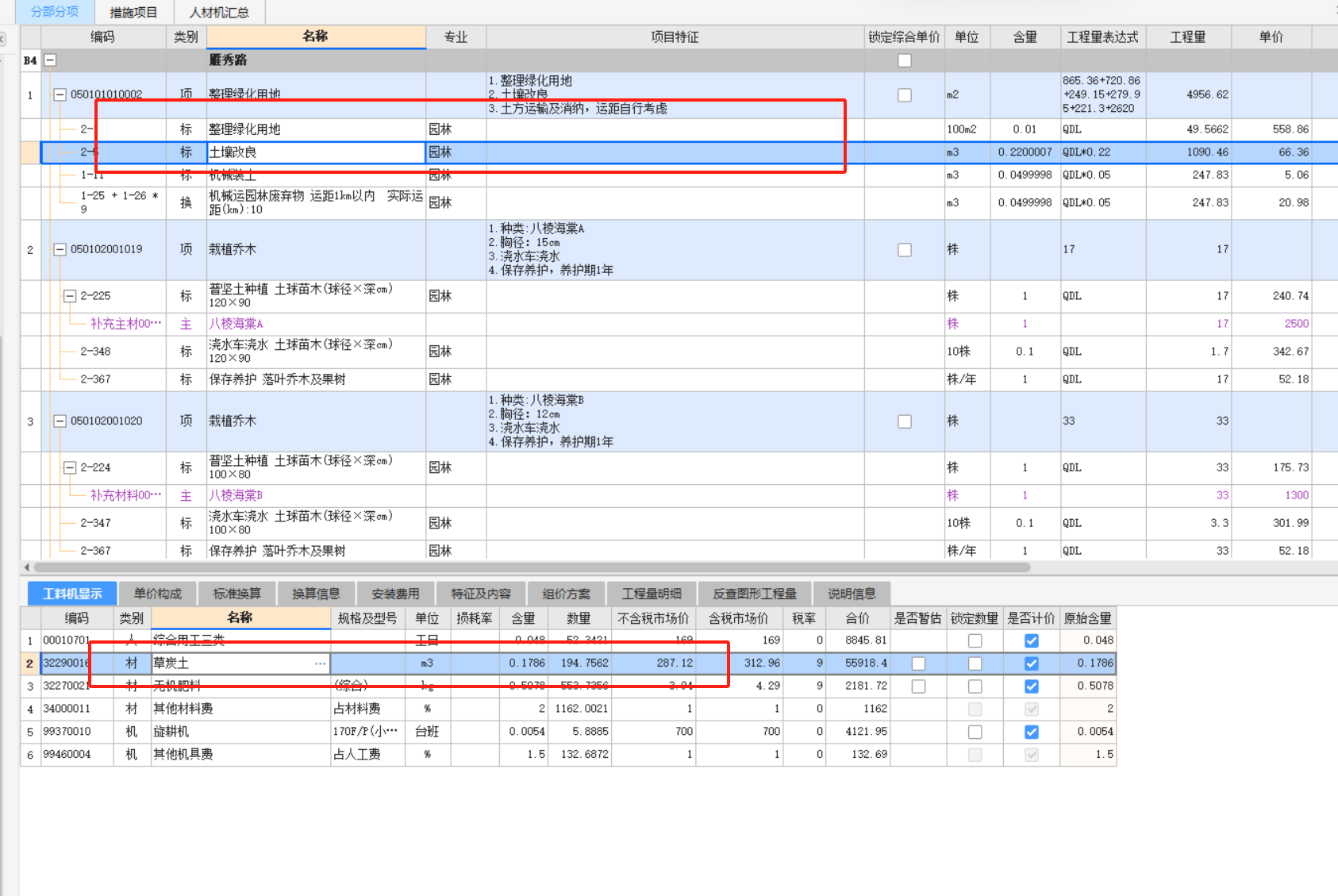Collapse item 050101010002 tree node
This screenshot has height=896, width=1338.
60,94
